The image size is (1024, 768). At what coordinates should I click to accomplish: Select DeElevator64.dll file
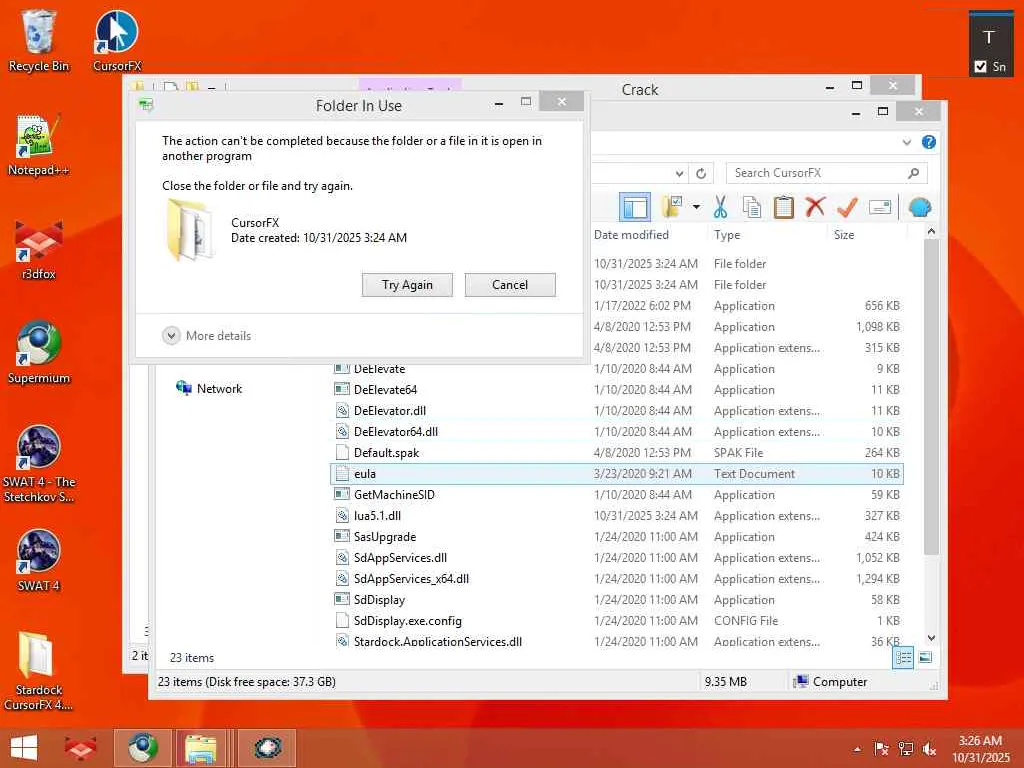616,432
